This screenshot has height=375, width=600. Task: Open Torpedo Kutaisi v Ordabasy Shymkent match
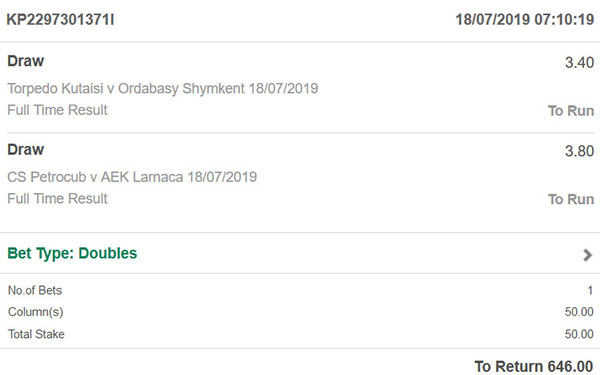coord(163,88)
